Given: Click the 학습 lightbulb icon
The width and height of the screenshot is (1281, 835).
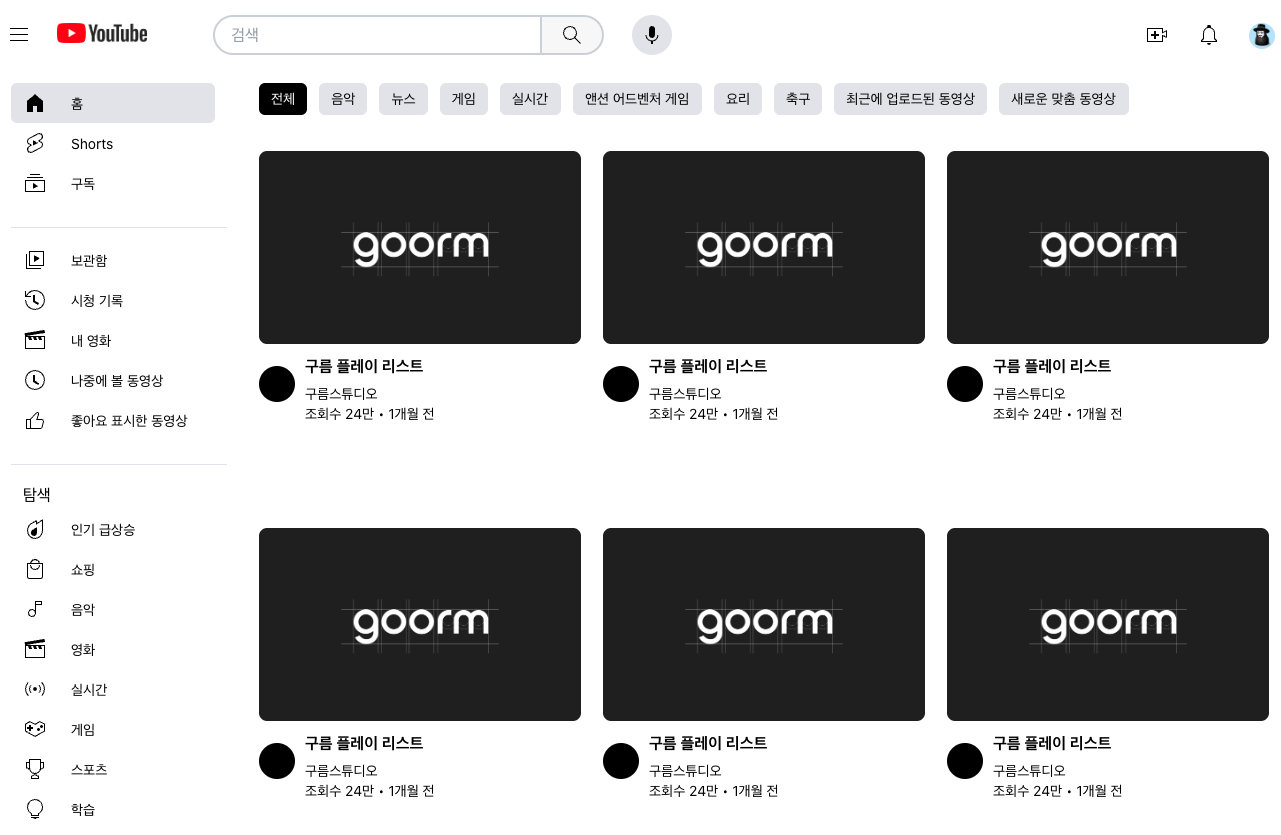Looking at the screenshot, I should pos(35,809).
